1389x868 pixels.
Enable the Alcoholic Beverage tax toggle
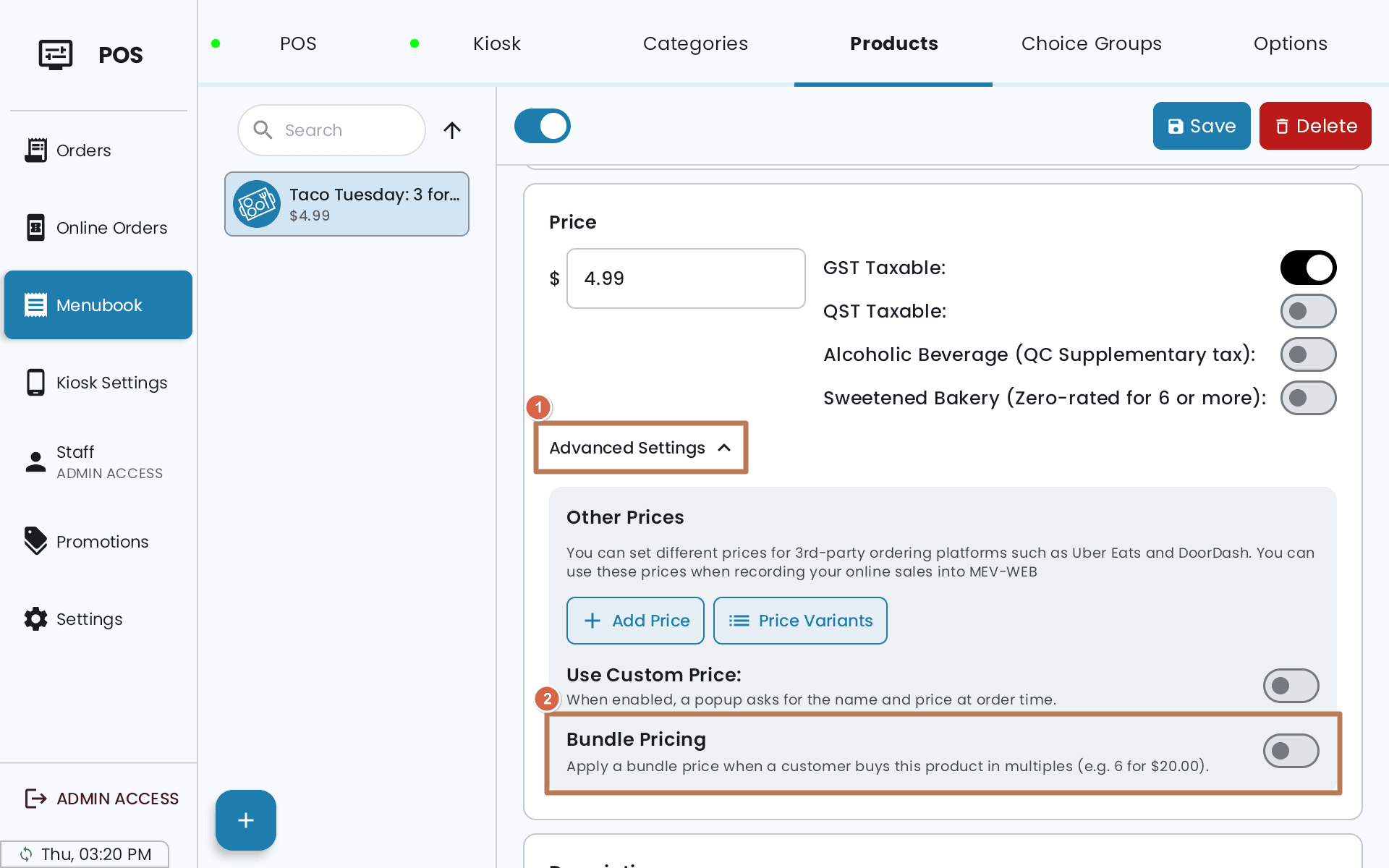click(1308, 354)
